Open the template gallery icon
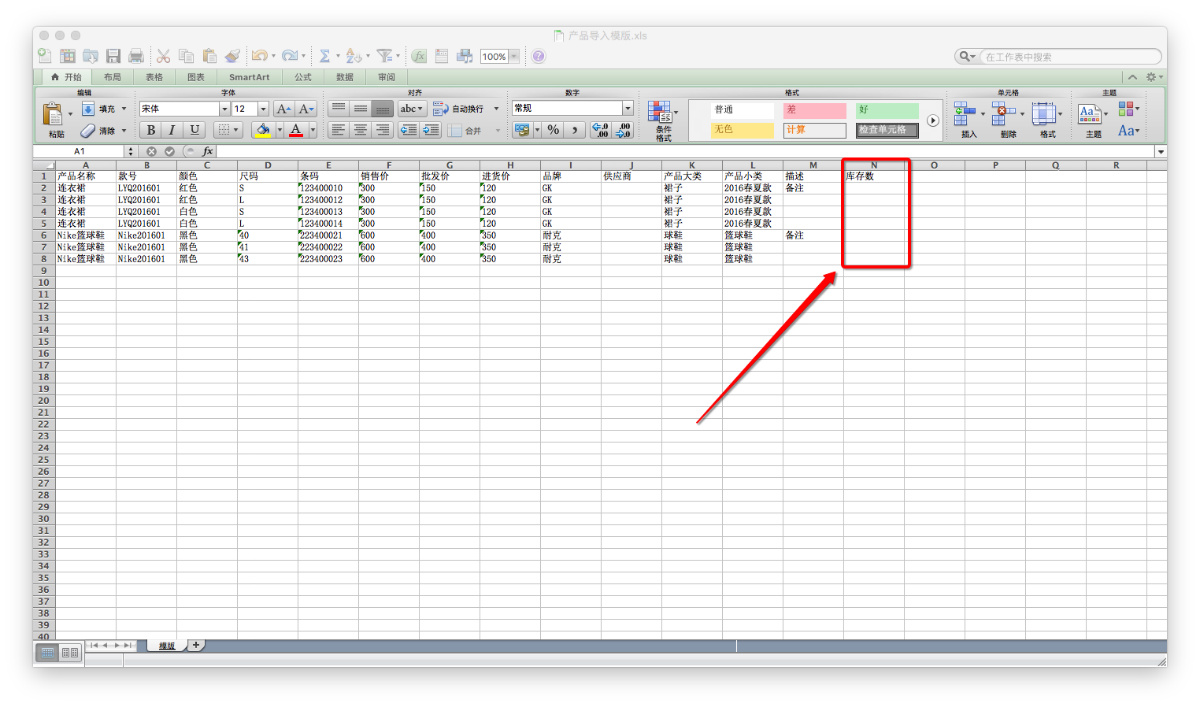 click(68, 57)
